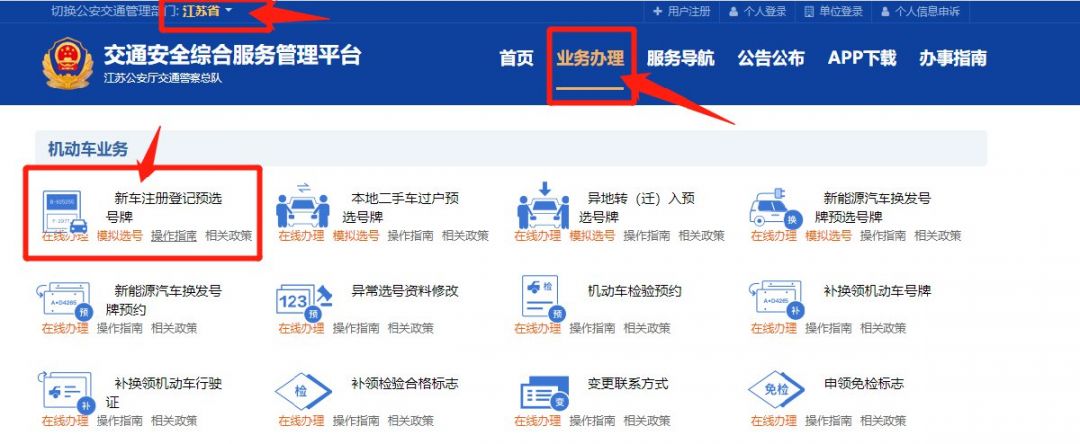Select the 补换领机动车号牌 plate icon
The image size is (1080, 444).
point(776,299)
